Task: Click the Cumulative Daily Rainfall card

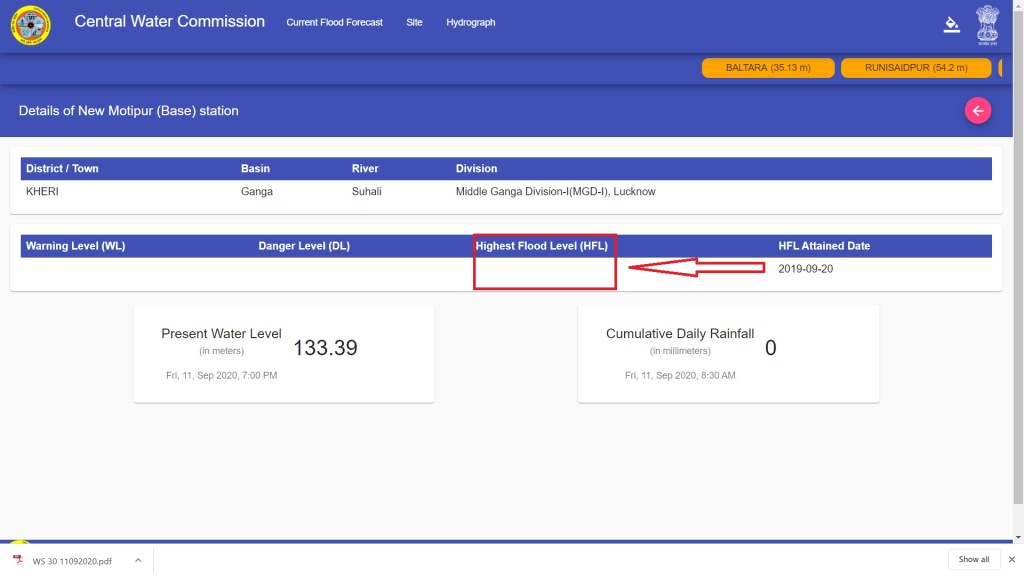Action: [x=728, y=353]
